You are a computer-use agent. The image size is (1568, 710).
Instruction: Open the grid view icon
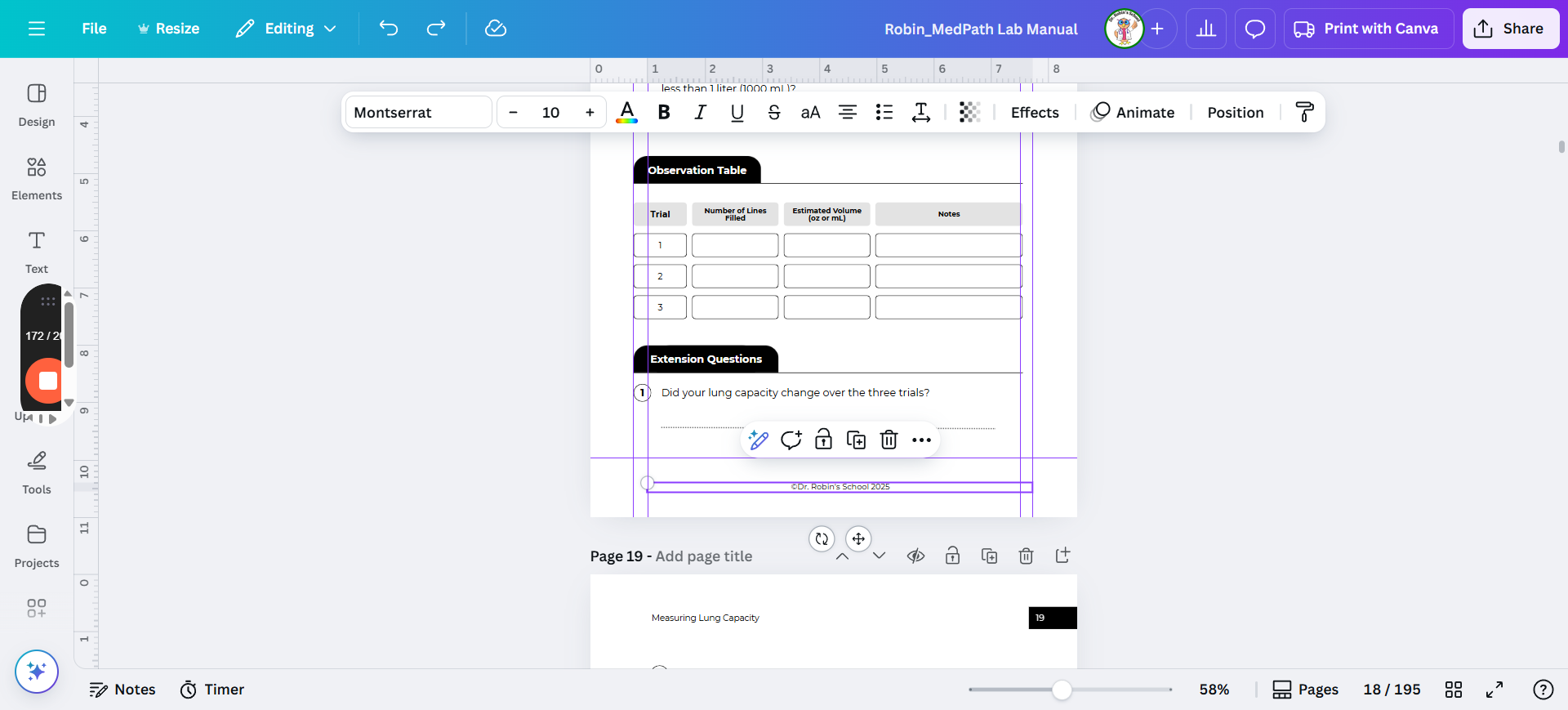coord(1453,690)
